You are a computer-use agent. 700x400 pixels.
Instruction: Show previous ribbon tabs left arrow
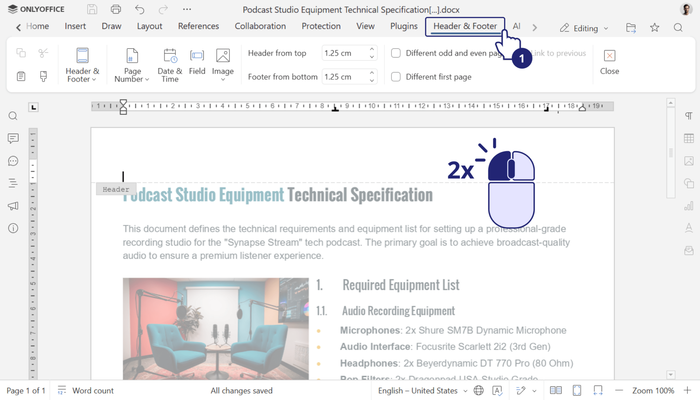[18, 28]
